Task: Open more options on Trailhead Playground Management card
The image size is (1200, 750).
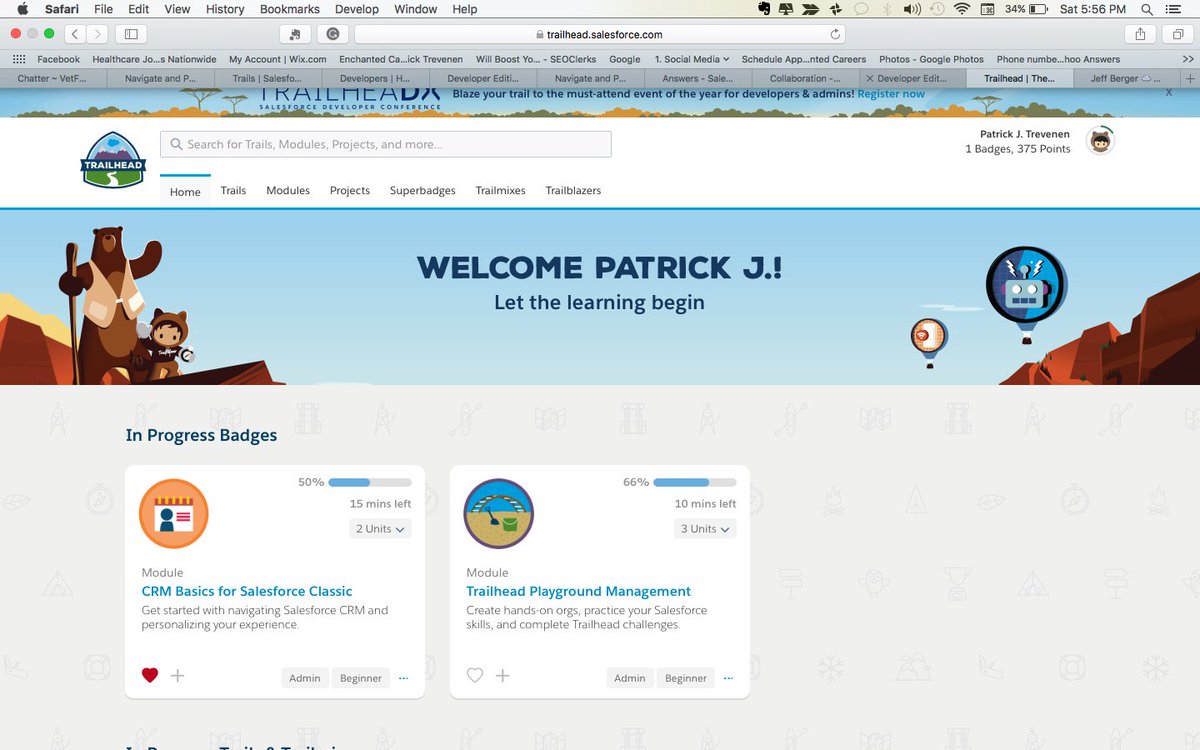Action: pos(728,678)
